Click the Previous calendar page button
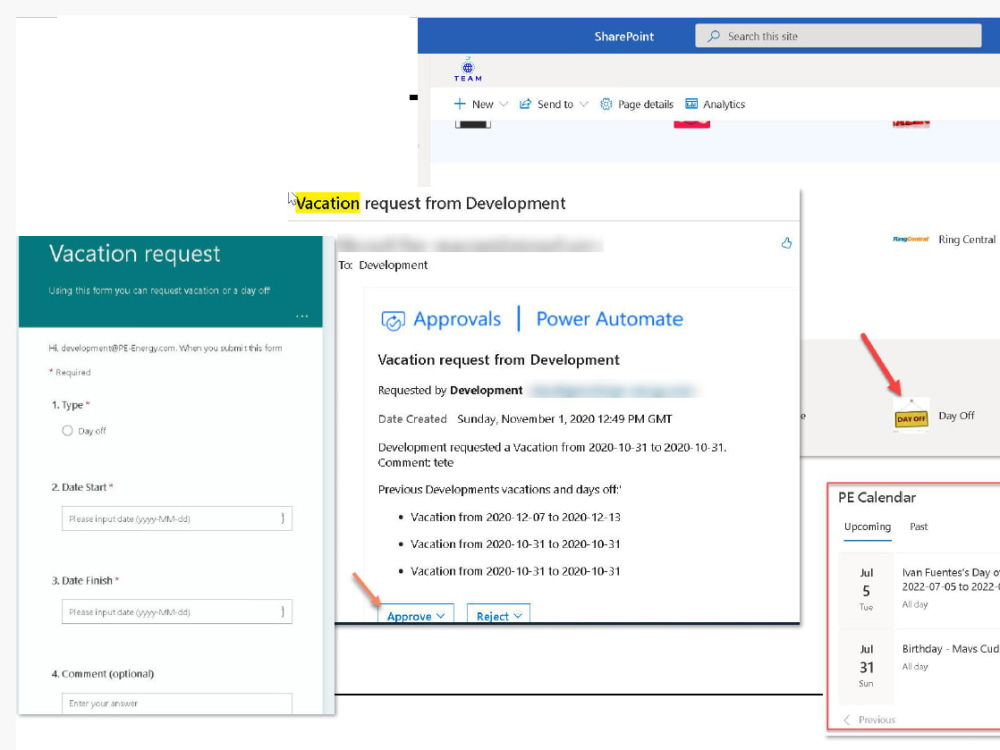 (x=869, y=719)
